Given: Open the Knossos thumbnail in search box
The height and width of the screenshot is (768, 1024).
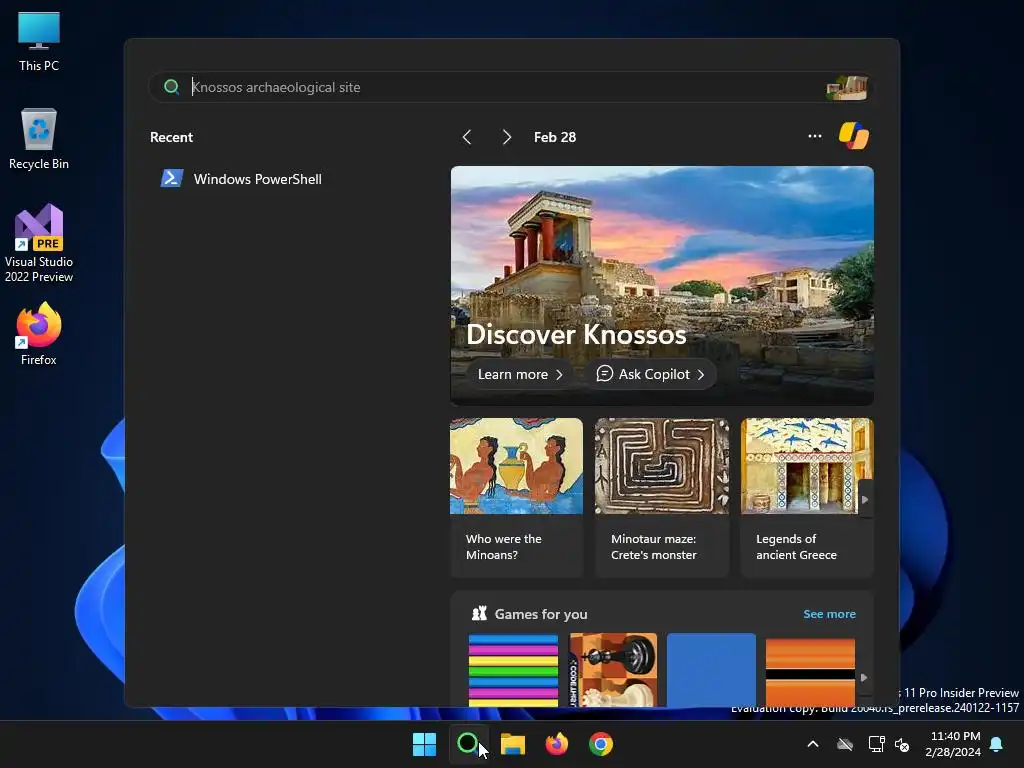Looking at the screenshot, I should pos(847,87).
